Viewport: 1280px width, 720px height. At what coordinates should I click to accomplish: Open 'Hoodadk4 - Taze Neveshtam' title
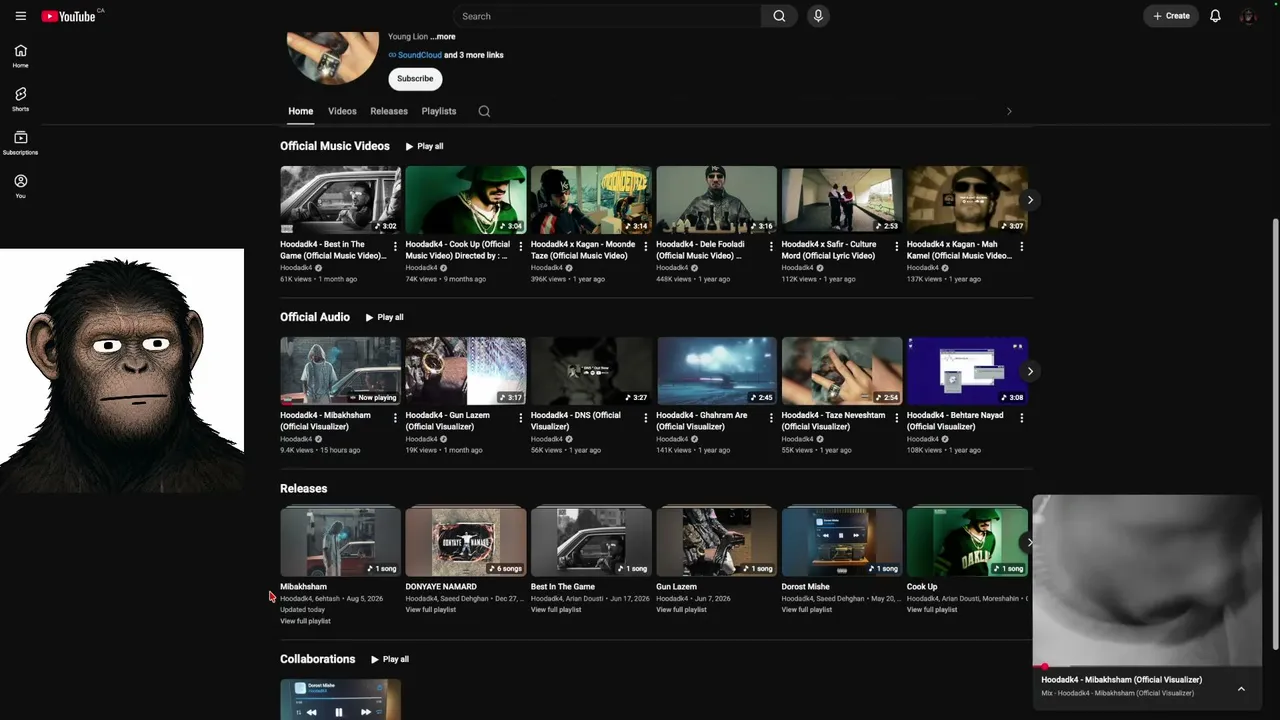[833, 421]
